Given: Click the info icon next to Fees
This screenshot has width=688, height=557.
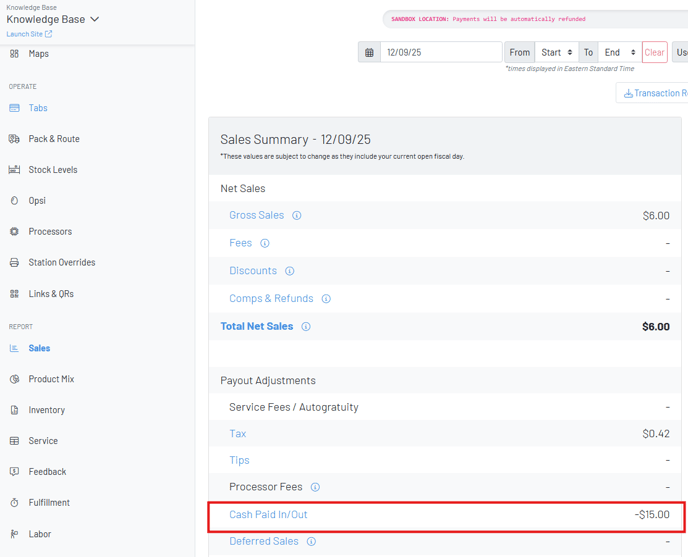Looking at the screenshot, I should 265,243.
